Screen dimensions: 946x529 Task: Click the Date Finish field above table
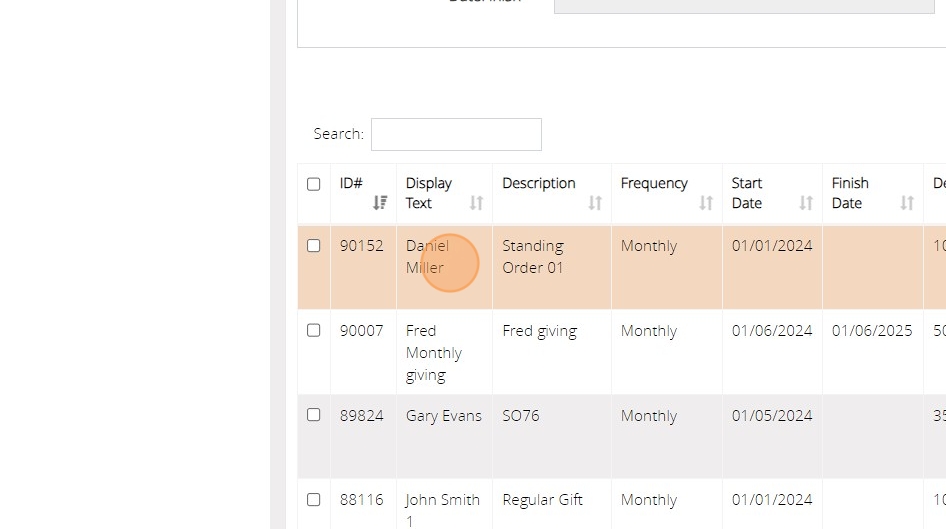[730, 5]
